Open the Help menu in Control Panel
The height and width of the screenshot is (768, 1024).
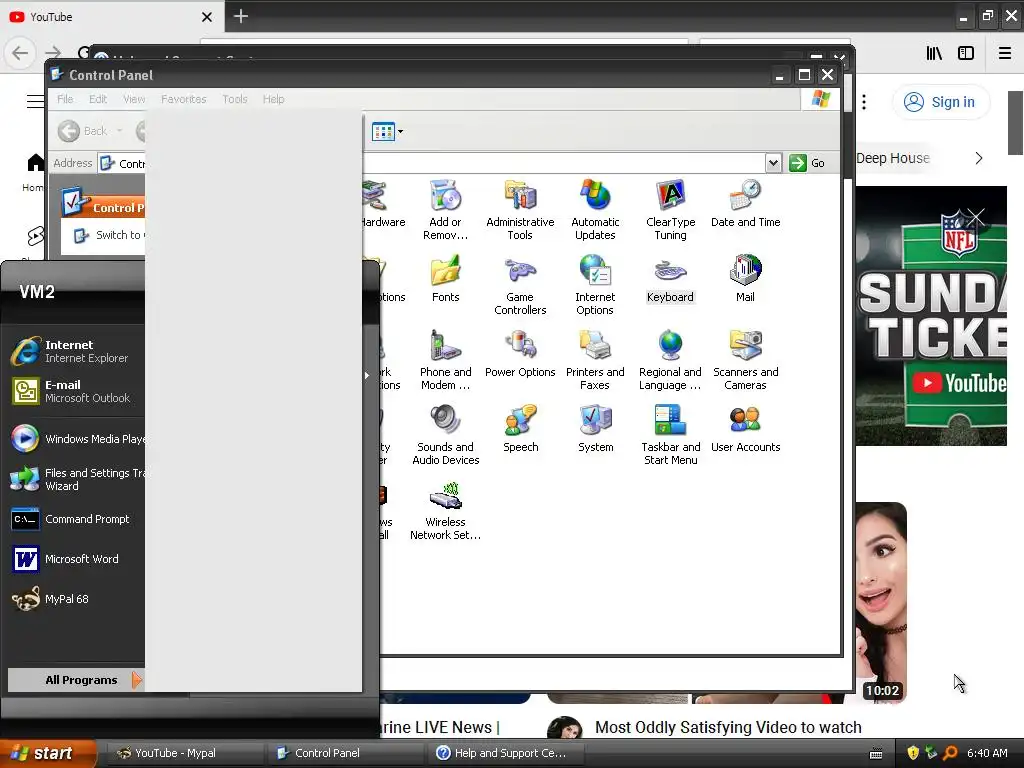274,99
